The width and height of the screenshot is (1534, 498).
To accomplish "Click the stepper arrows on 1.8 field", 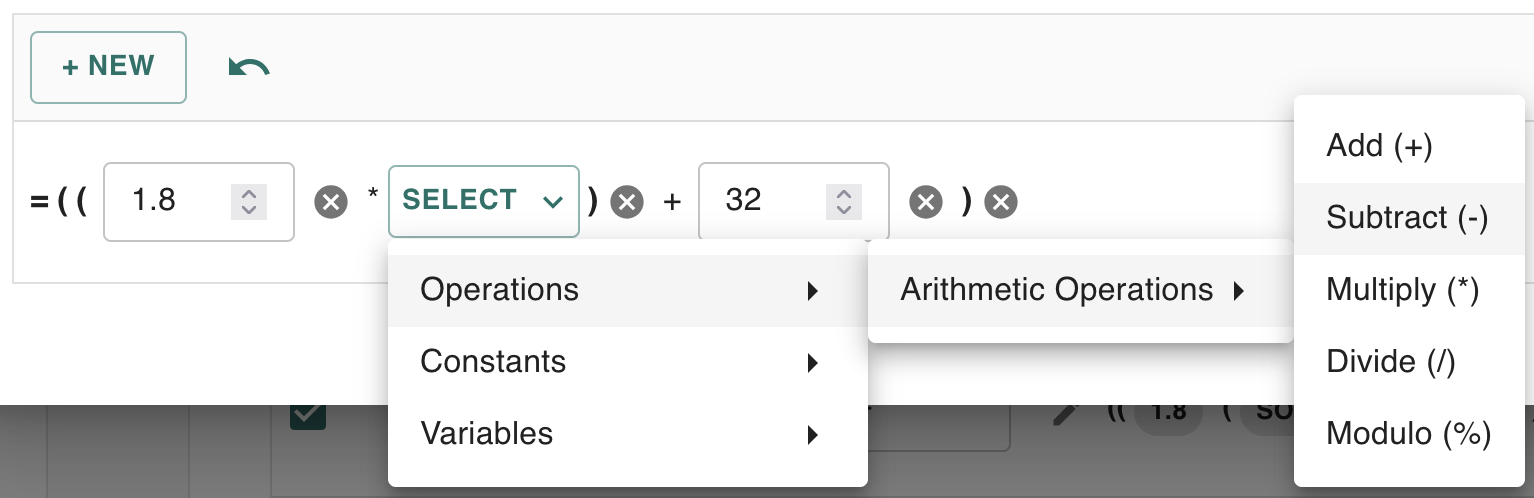I will 249,202.
